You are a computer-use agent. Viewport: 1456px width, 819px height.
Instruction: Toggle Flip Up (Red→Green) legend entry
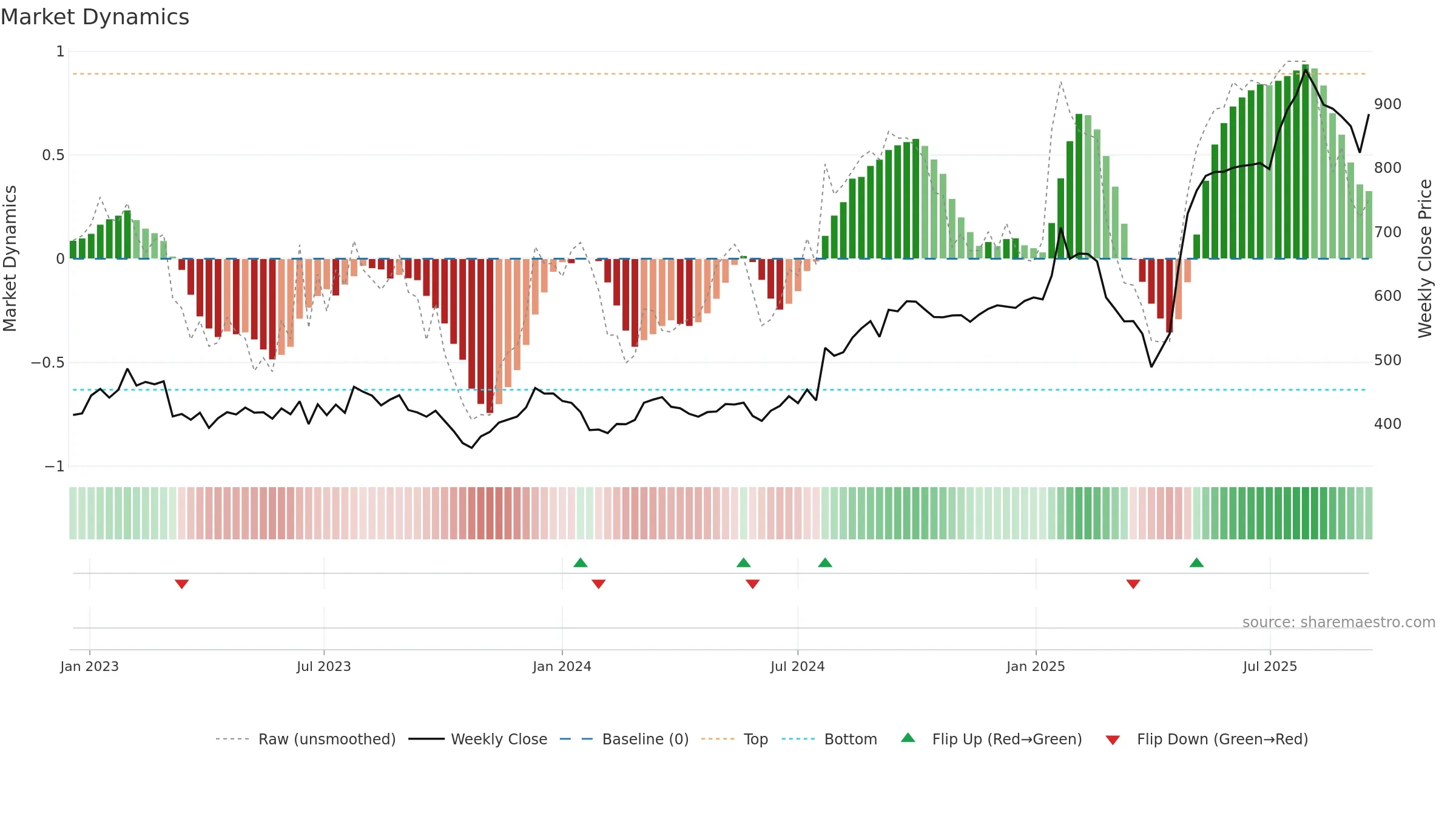[991, 740]
